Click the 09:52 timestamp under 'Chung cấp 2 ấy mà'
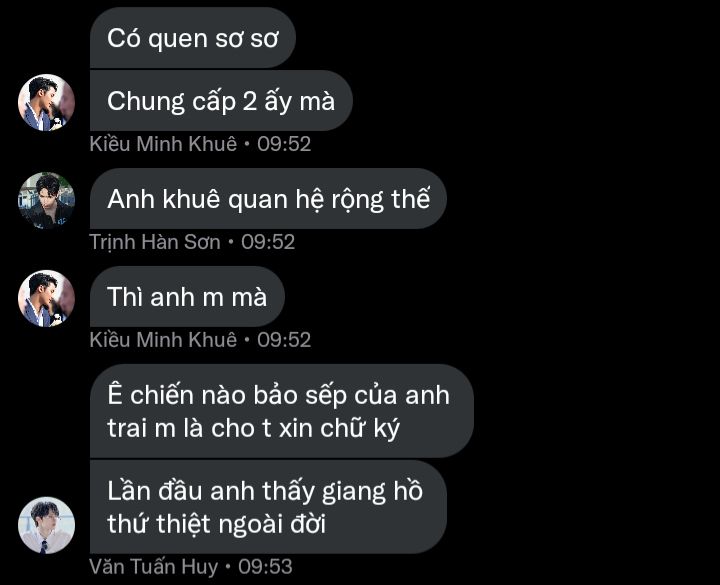 [x=284, y=144]
